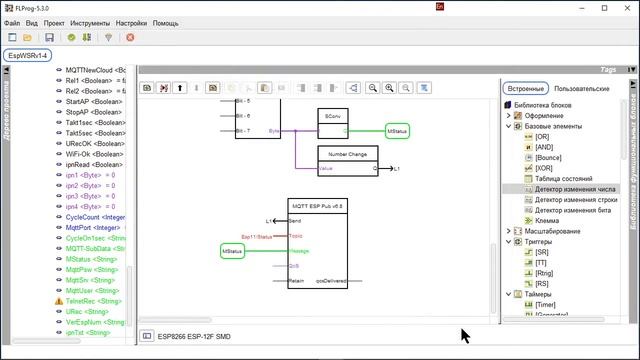Click the first add-board icon in the canvas toolbar
The width and height of the screenshot is (640, 360).
pos(147,88)
